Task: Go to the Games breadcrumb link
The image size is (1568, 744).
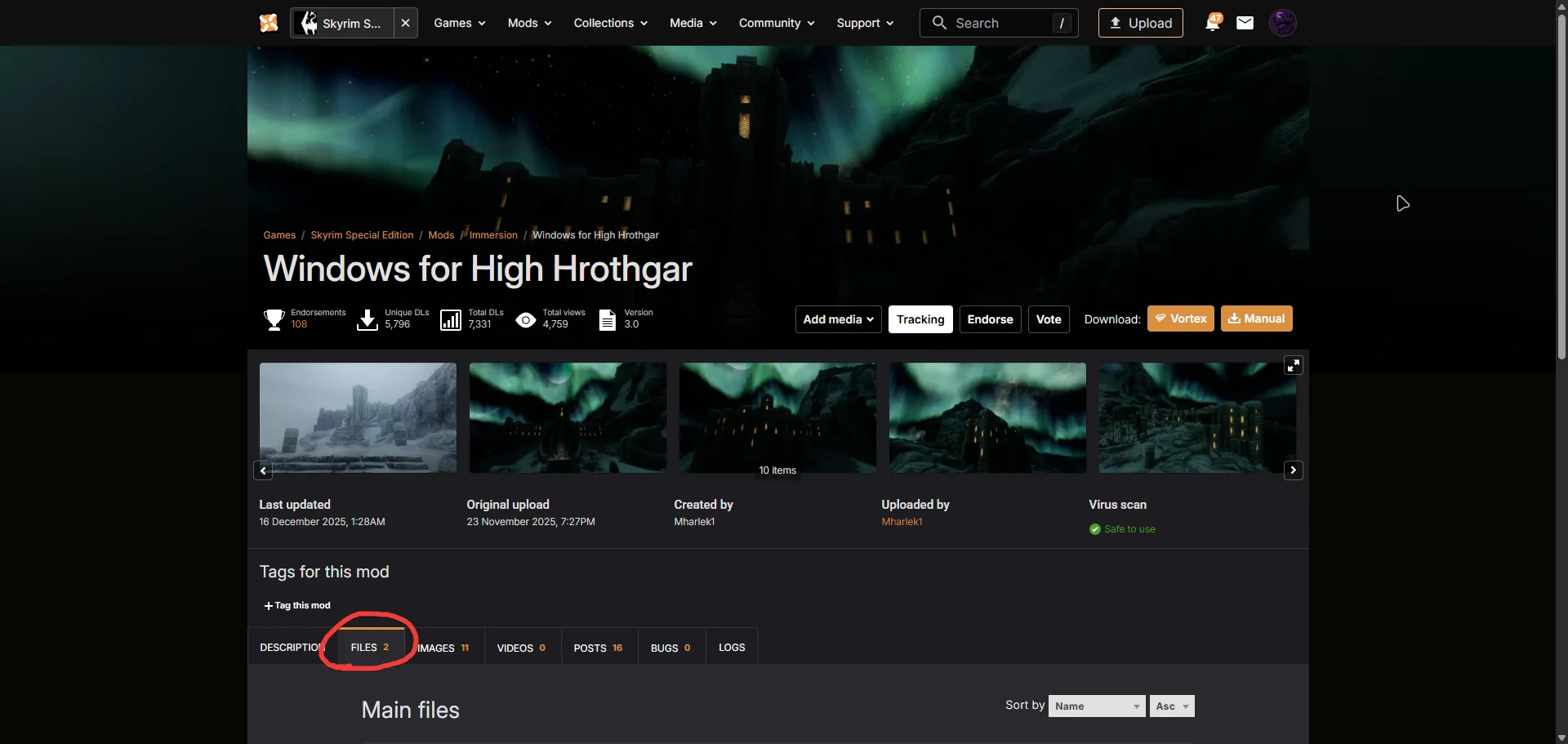Action: [x=279, y=235]
